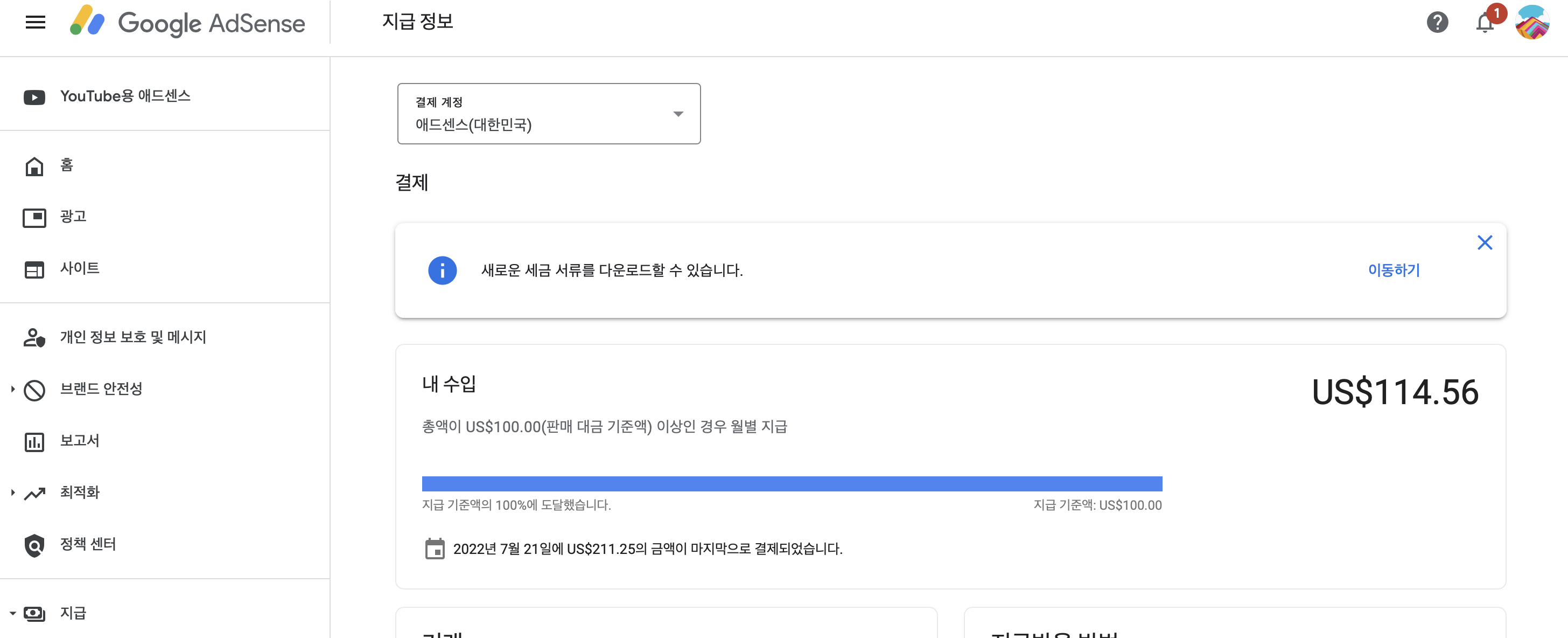The width and height of the screenshot is (1568, 638).
Task: Open 사이트 in sidebar
Action: tap(79, 268)
